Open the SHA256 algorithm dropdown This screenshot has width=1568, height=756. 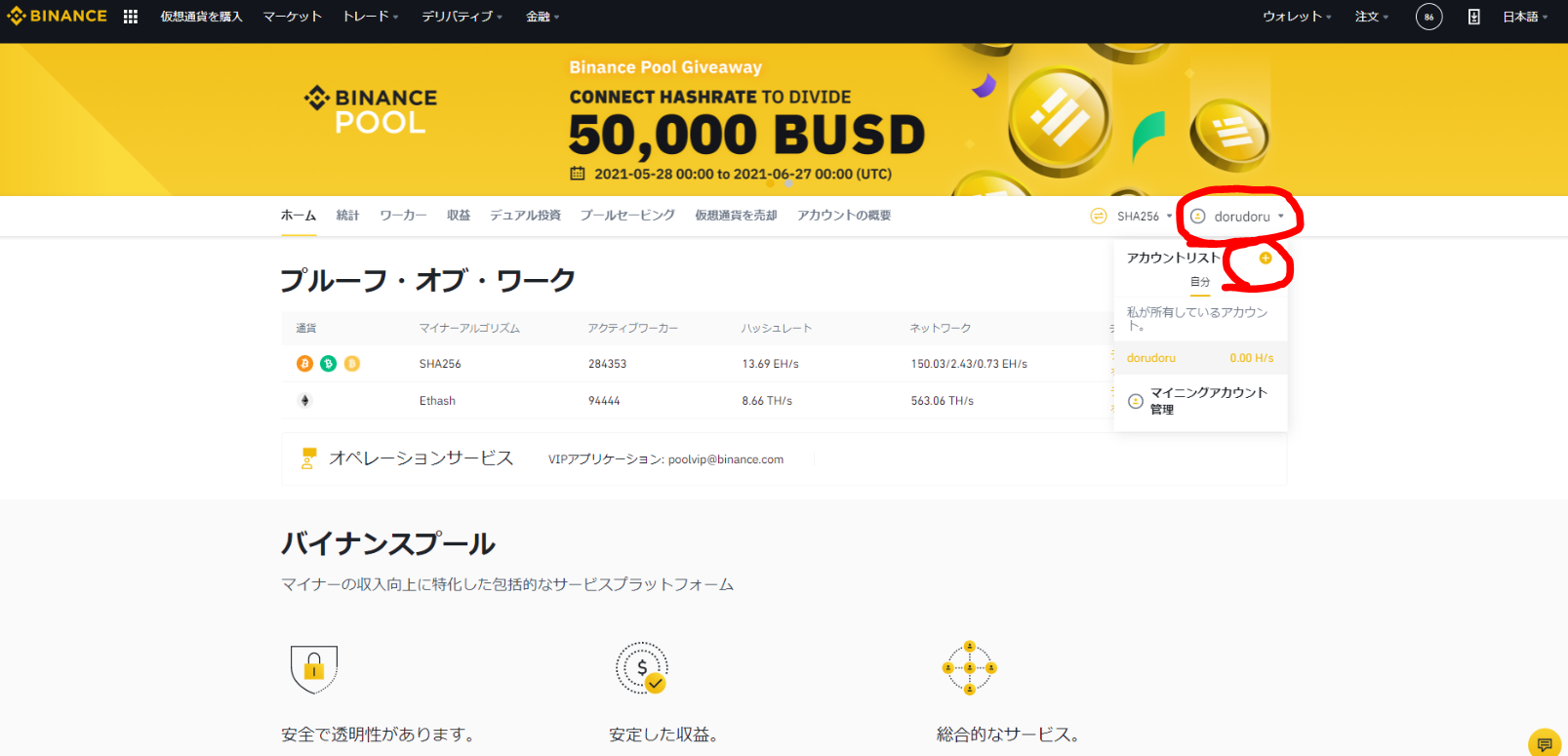(x=1145, y=217)
